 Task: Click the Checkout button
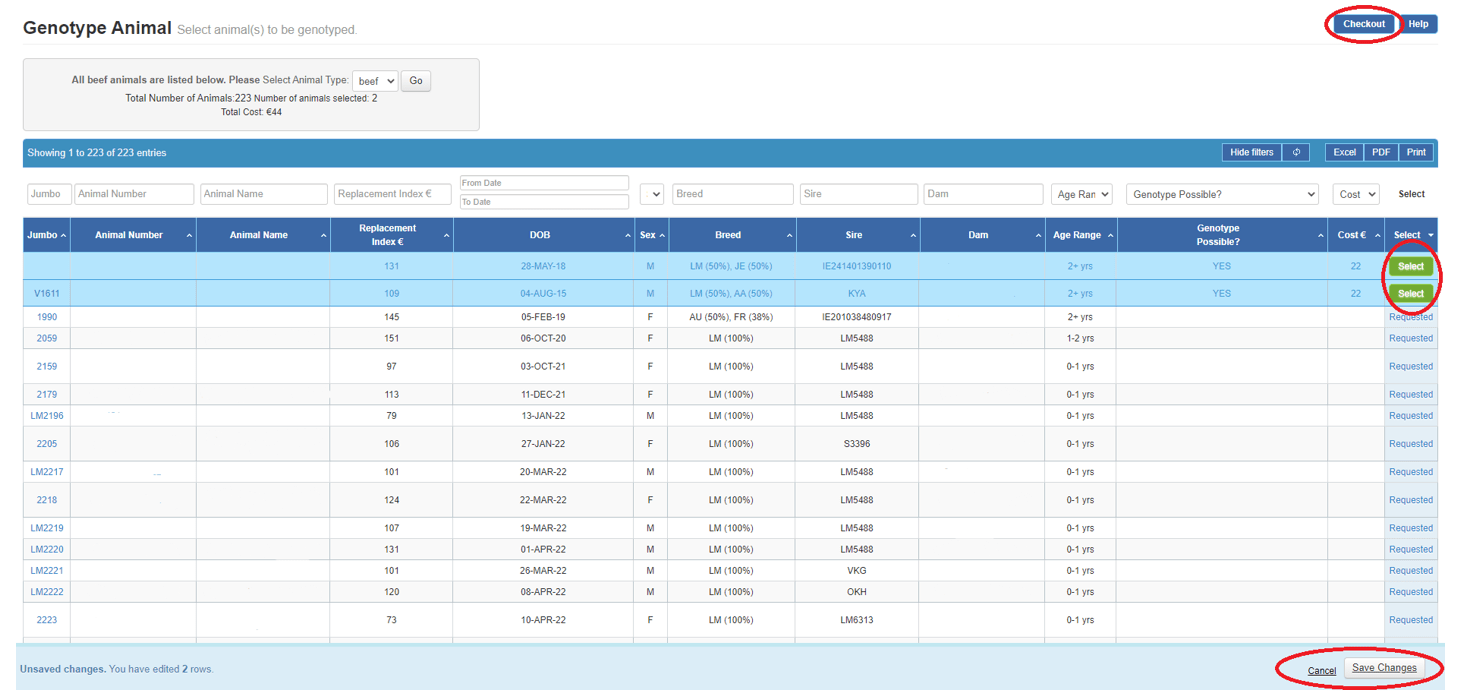(x=1364, y=24)
